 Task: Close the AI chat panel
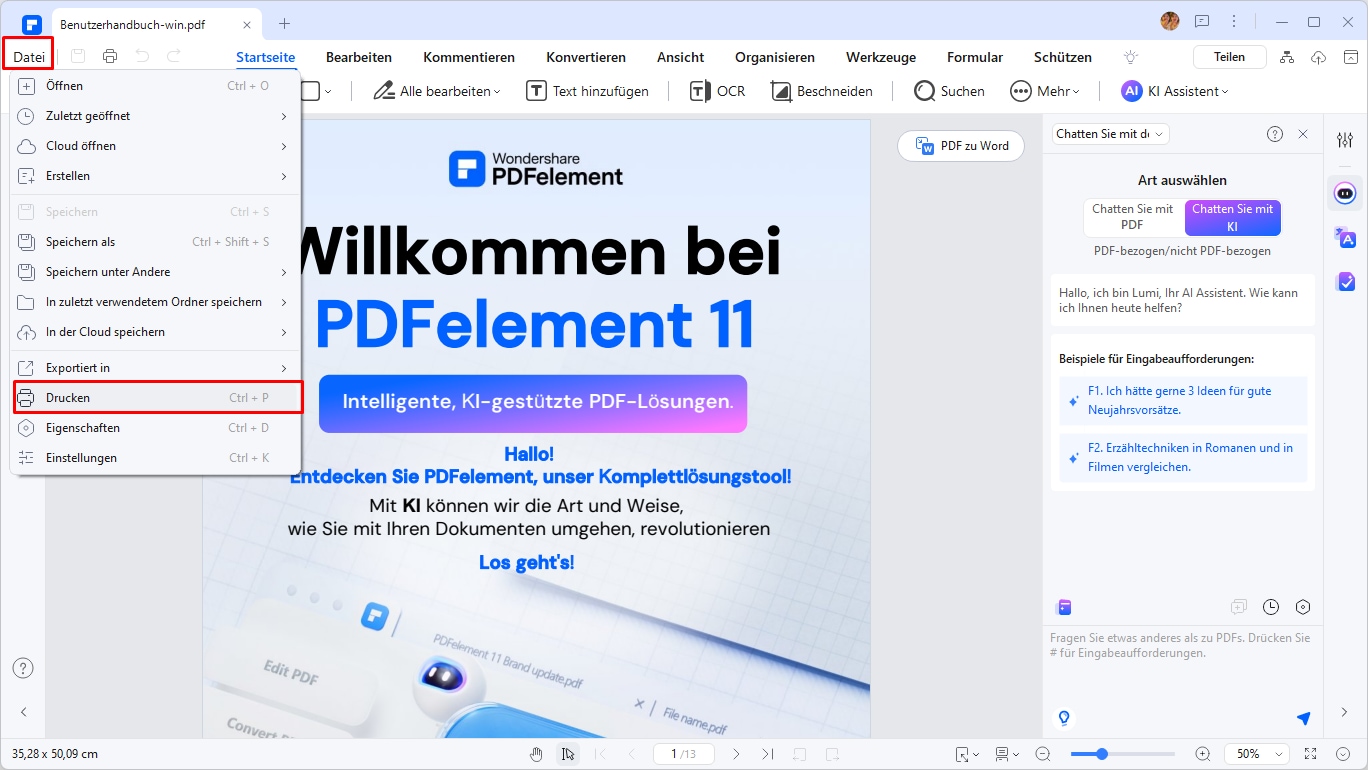tap(1303, 134)
